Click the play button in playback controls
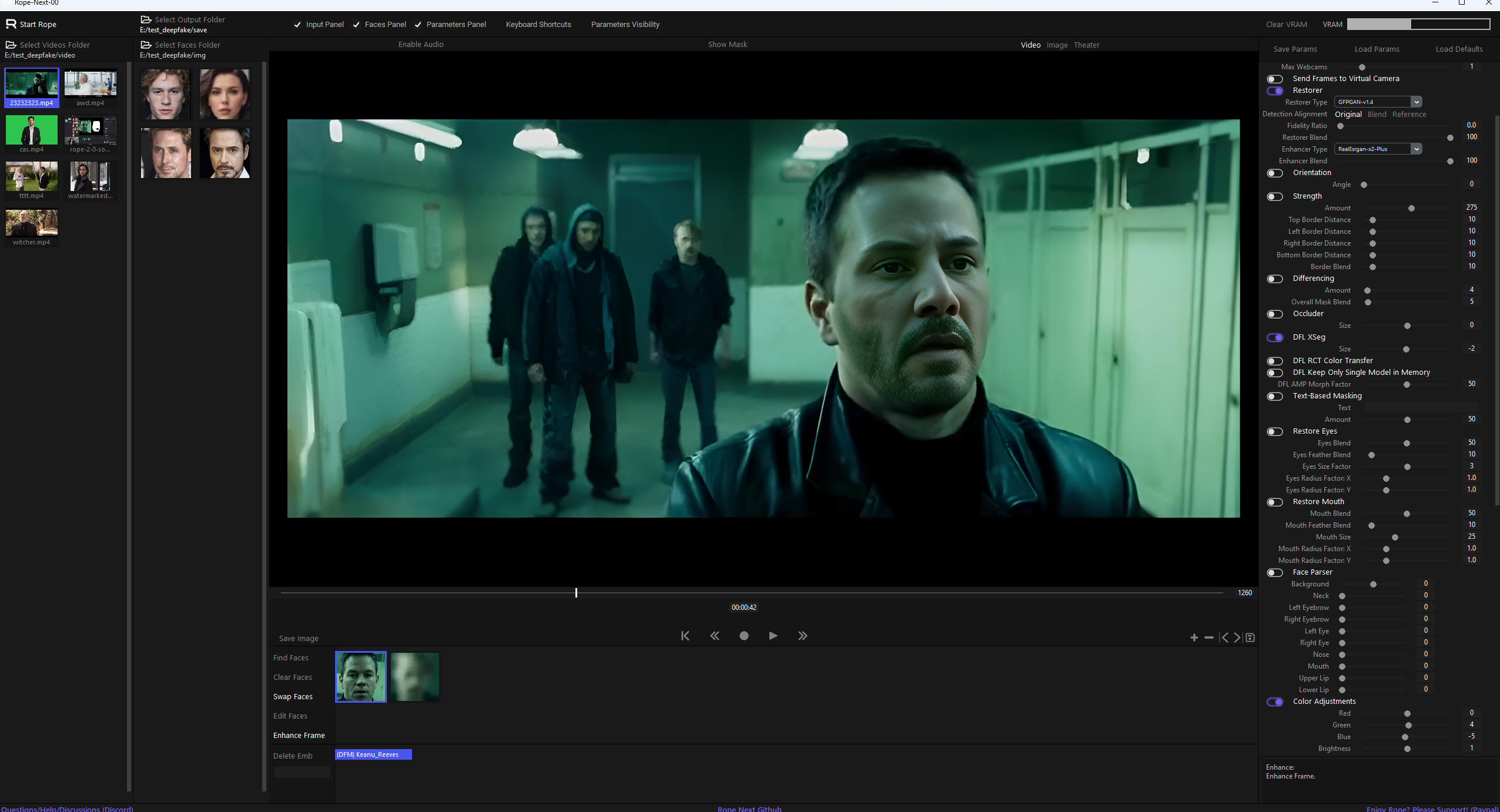 coord(773,636)
